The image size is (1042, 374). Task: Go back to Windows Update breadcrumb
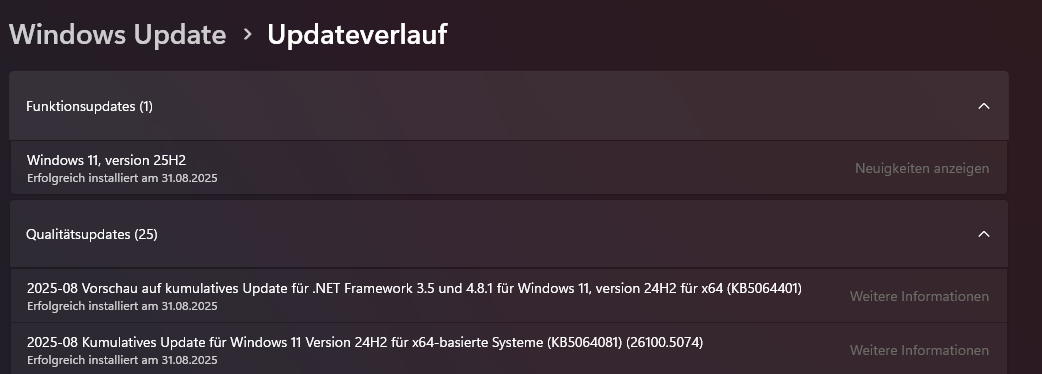pos(118,35)
